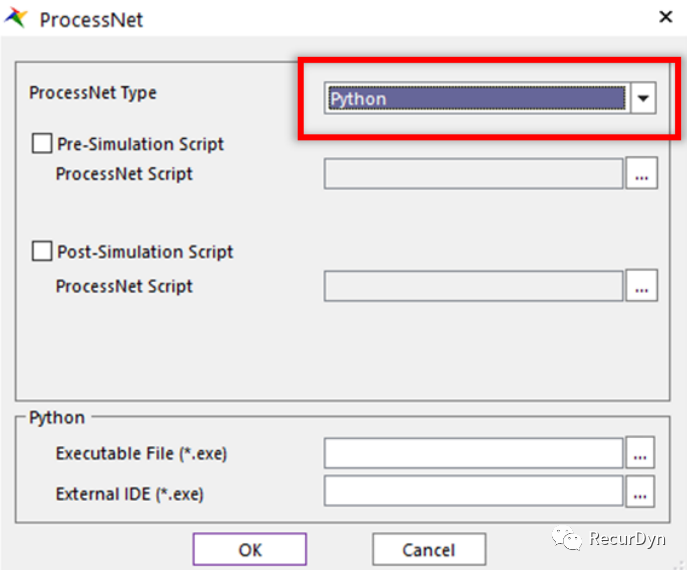The width and height of the screenshot is (687, 570).
Task: Open the ProcessNet Type dropdown arrow
Action: point(643,98)
